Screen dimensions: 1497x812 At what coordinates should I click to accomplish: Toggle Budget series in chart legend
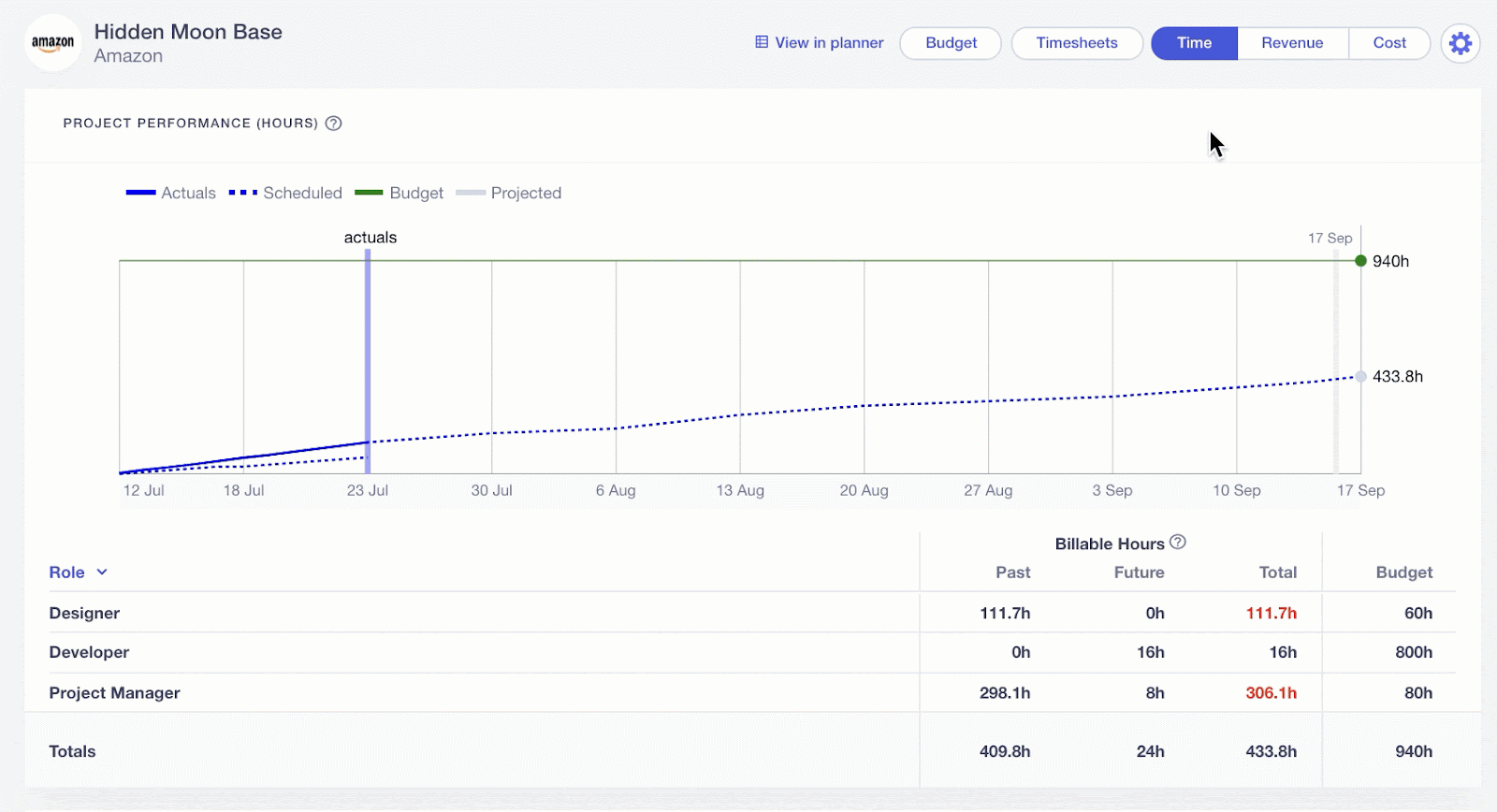(400, 193)
